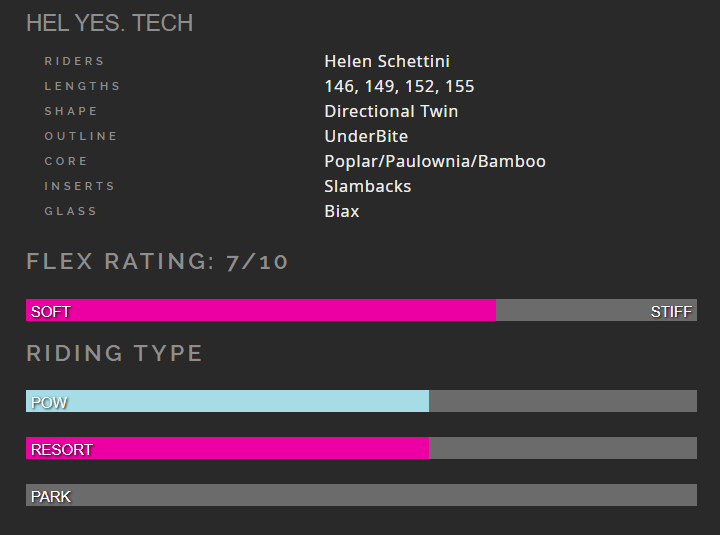Screen dimensions: 720x535
Task: Click the grey PARK riding bar
Action: coord(361,495)
